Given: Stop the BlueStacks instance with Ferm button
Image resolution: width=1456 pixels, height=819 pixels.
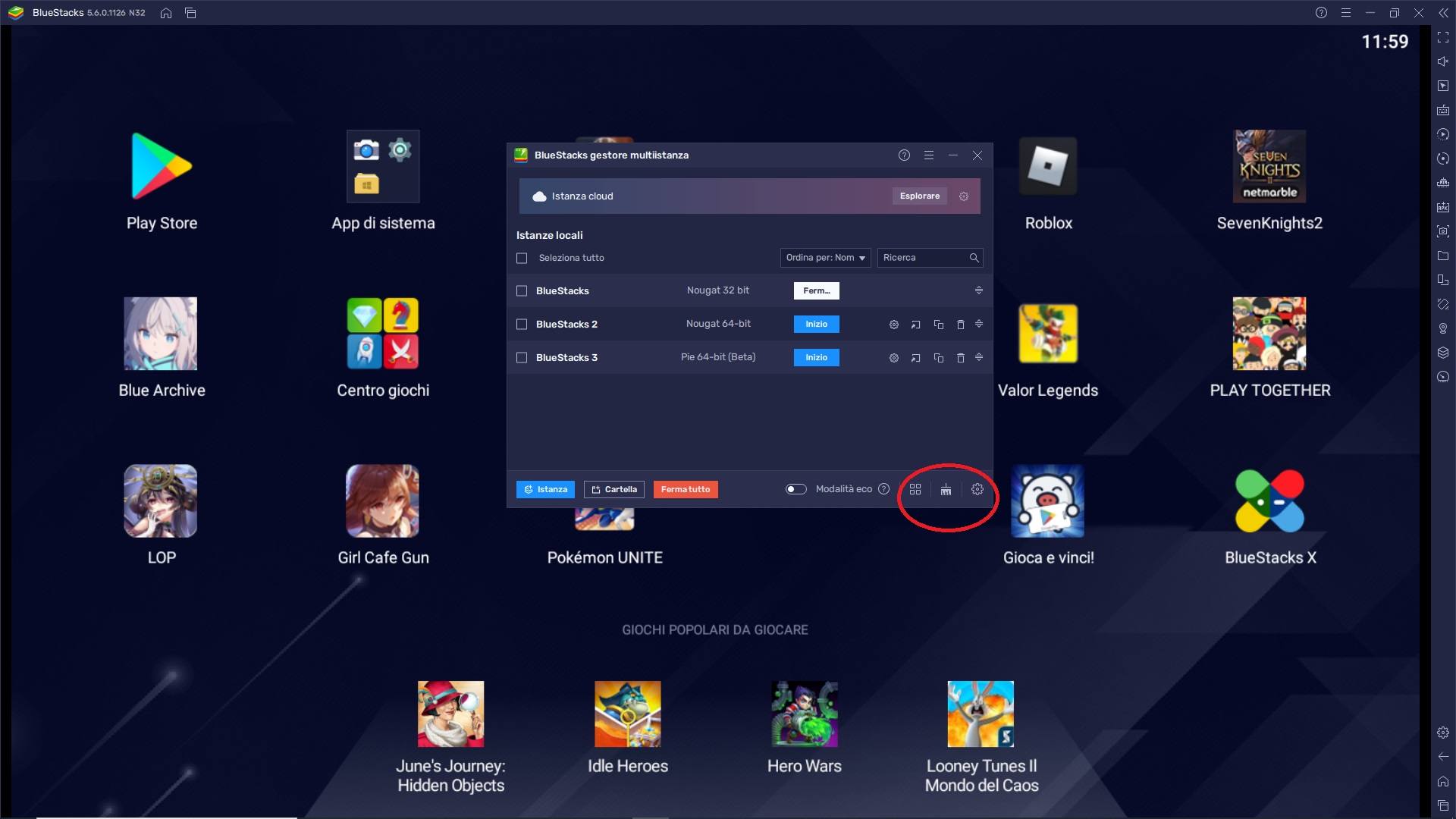Looking at the screenshot, I should (816, 291).
